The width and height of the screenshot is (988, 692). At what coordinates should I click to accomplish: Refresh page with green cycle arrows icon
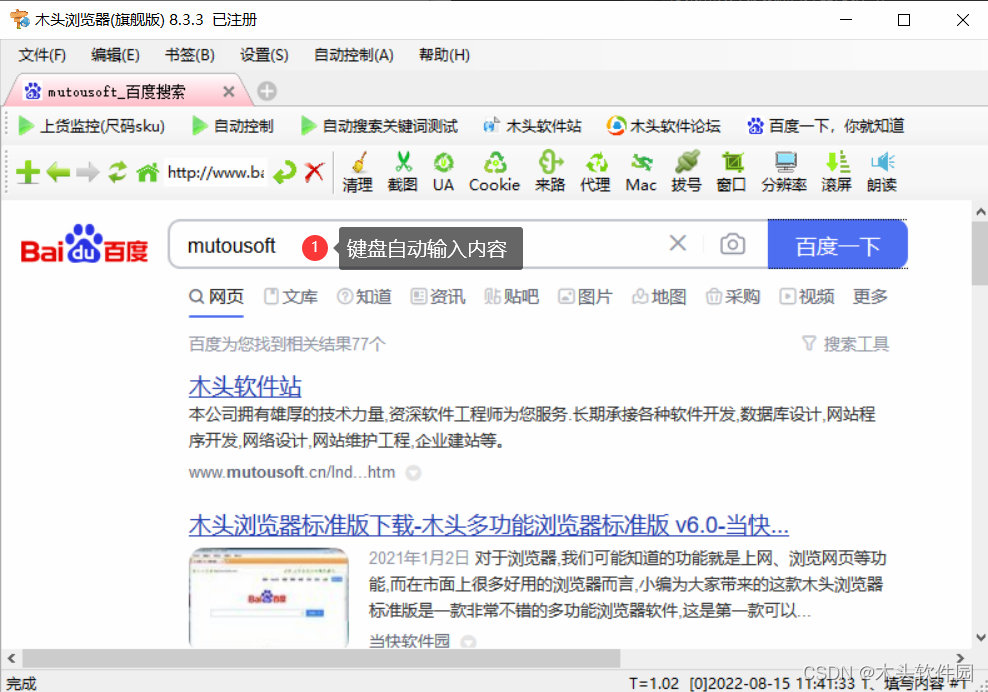(117, 171)
